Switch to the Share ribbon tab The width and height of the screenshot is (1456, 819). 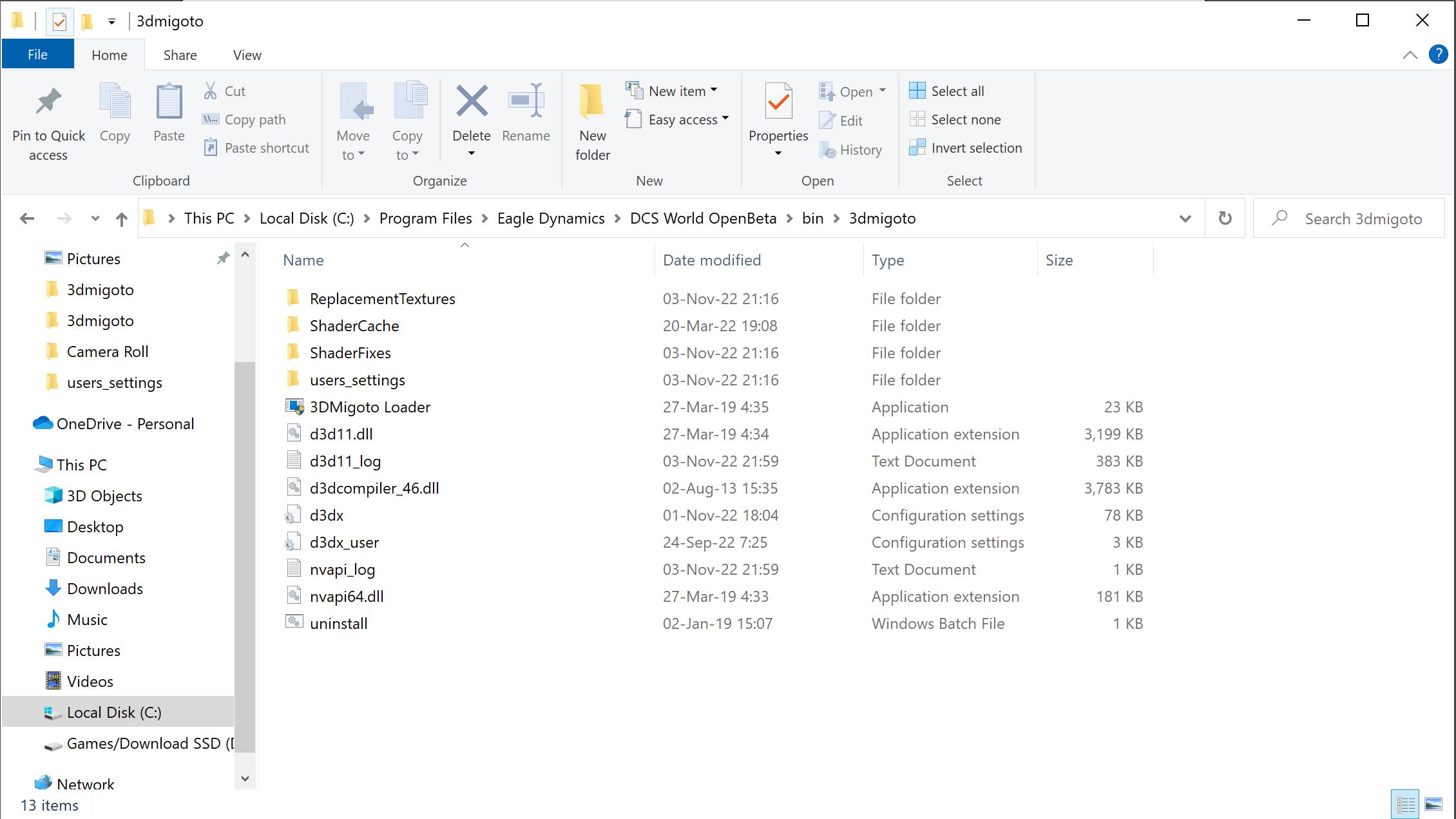180,55
